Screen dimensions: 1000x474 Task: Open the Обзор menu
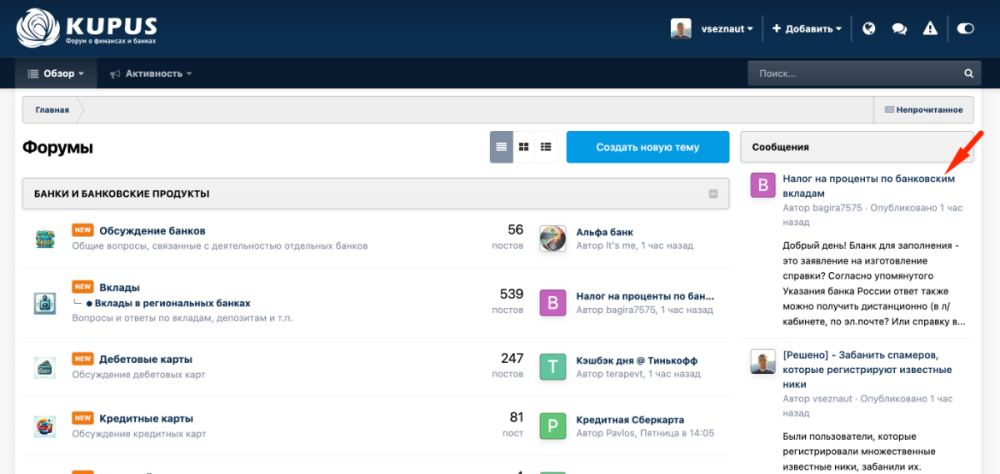coord(55,74)
